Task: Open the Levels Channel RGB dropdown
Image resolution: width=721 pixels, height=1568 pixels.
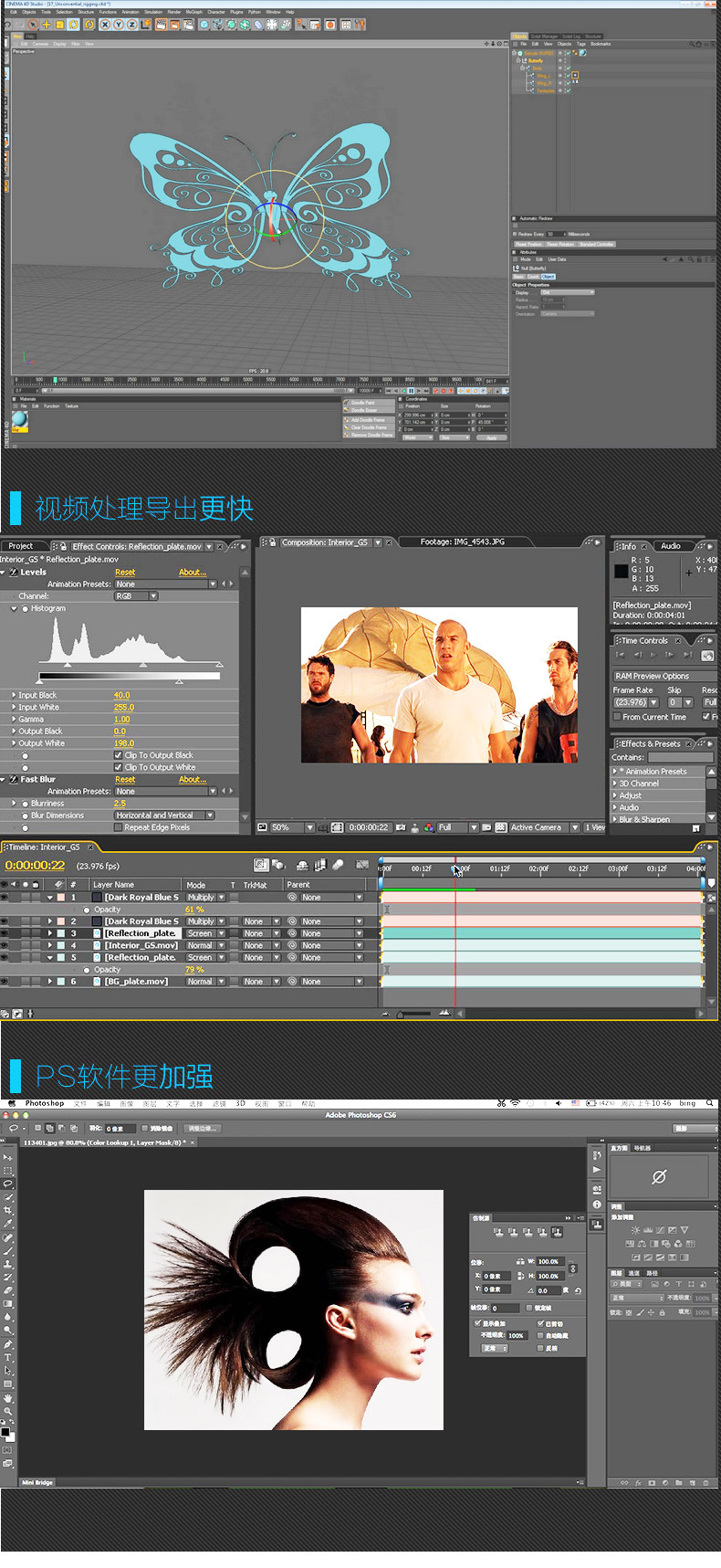Action: (x=136, y=596)
